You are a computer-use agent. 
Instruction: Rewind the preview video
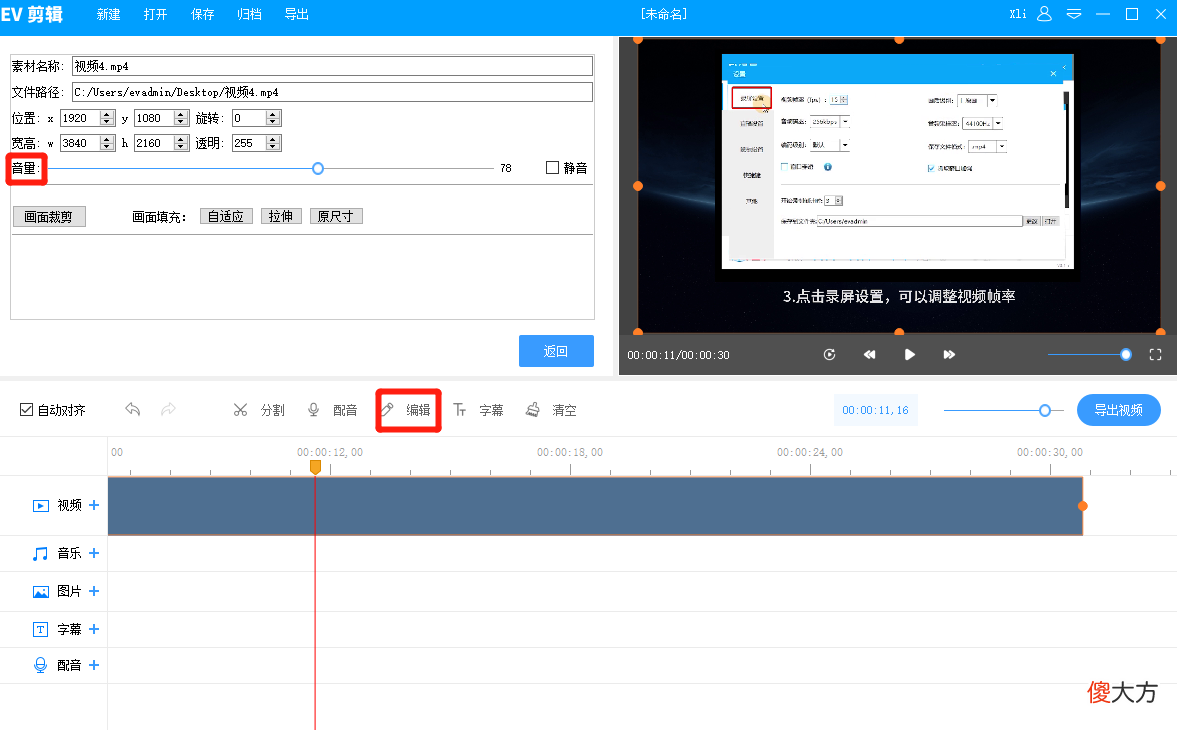869,355
